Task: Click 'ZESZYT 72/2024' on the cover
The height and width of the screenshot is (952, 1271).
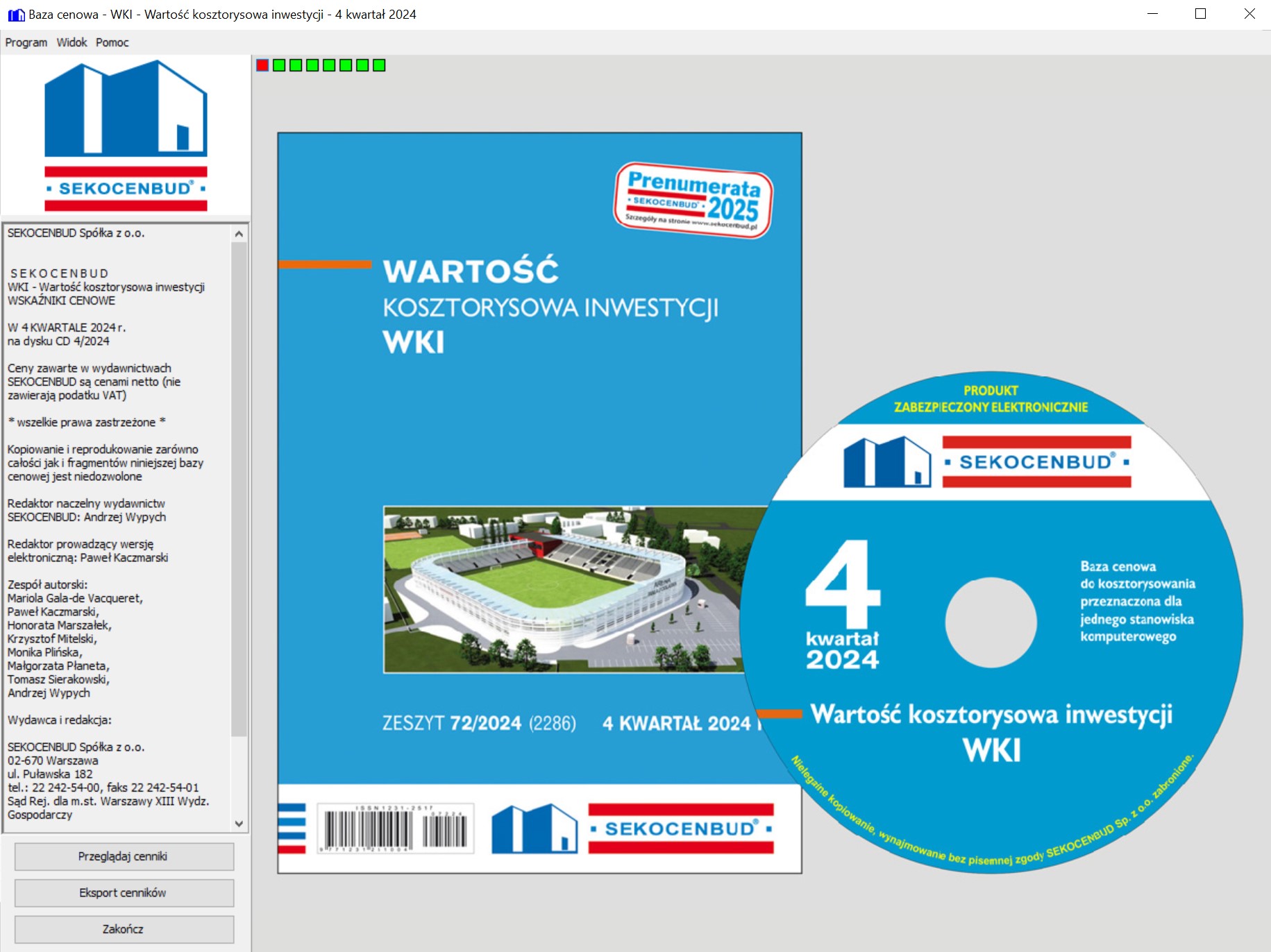Action: [x=452, y=724]
